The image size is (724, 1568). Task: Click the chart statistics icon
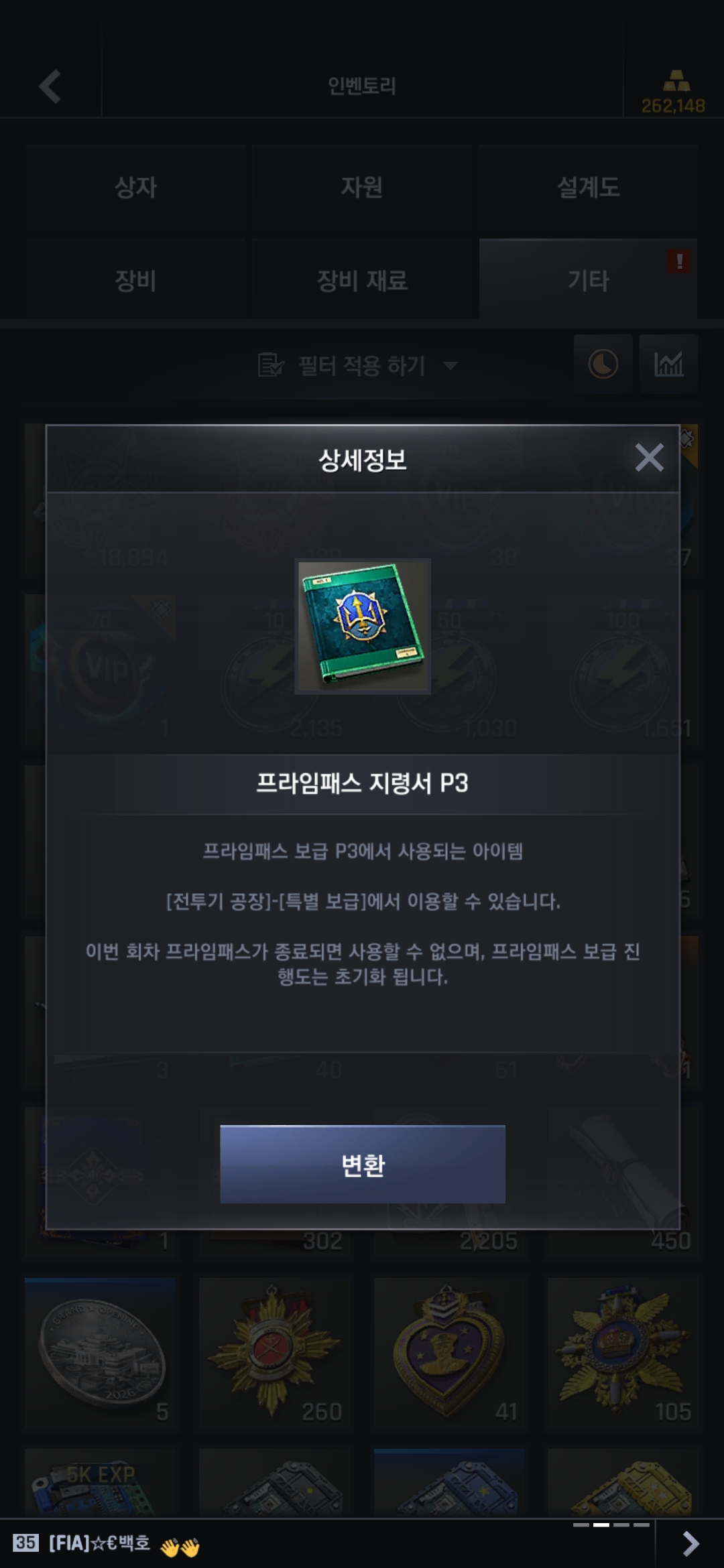coord(668,365)
